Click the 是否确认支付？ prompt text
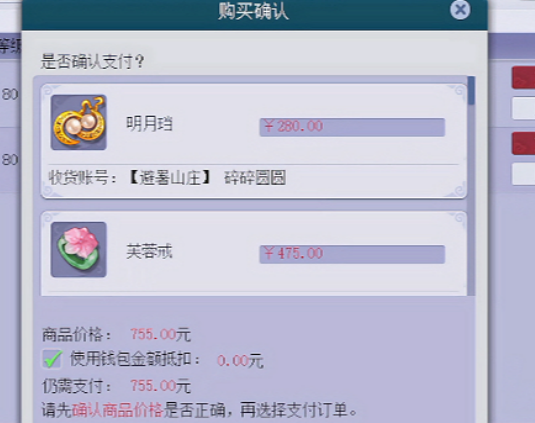The width and height of the screenshot is (535, 423). pyautogui.click(x=93, y=62)
